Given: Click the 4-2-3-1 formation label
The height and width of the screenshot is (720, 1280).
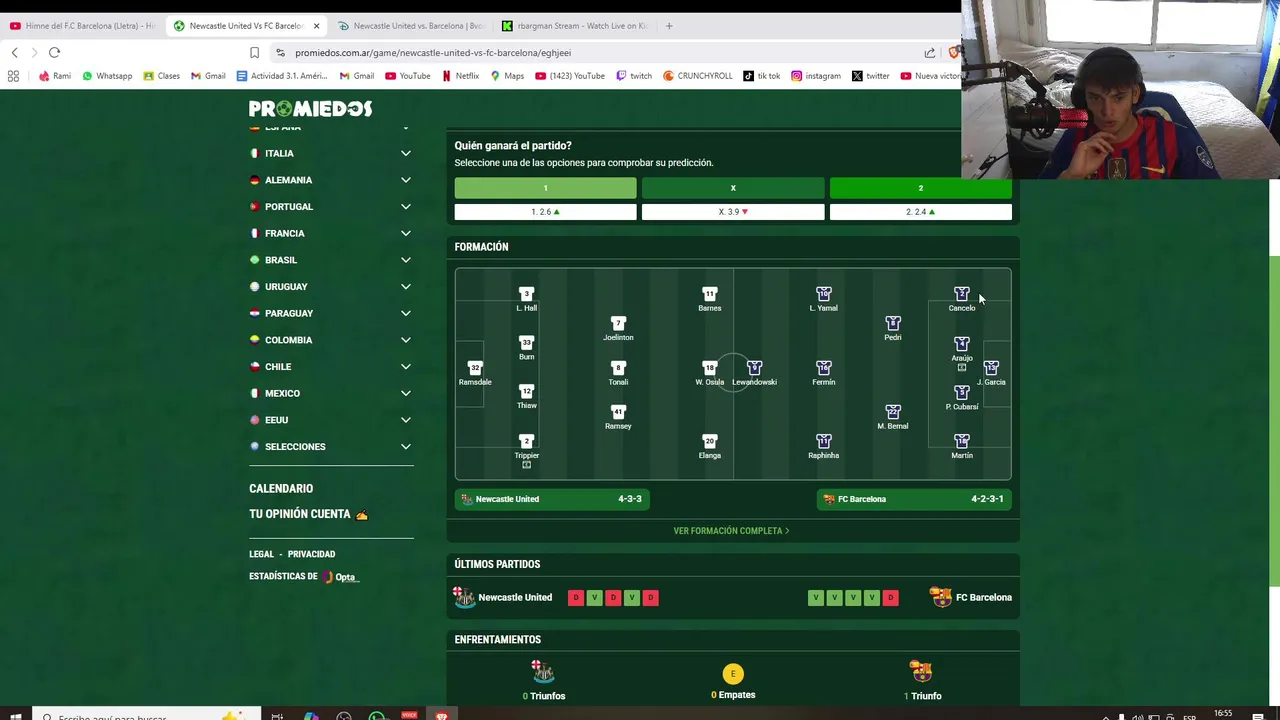Looking at the screenshot, I should click(987, 499).
